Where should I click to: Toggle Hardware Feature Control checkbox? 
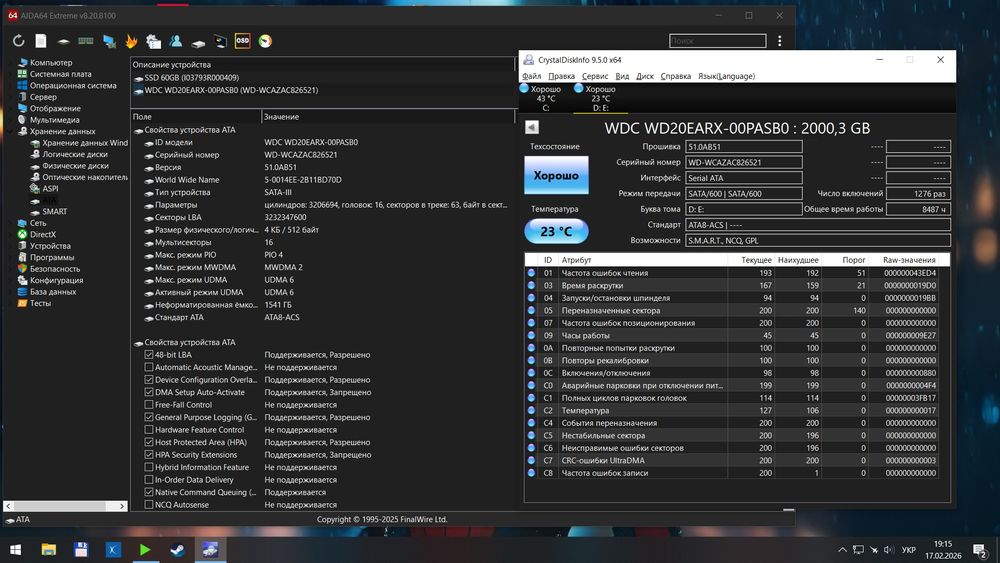(149, 430)
